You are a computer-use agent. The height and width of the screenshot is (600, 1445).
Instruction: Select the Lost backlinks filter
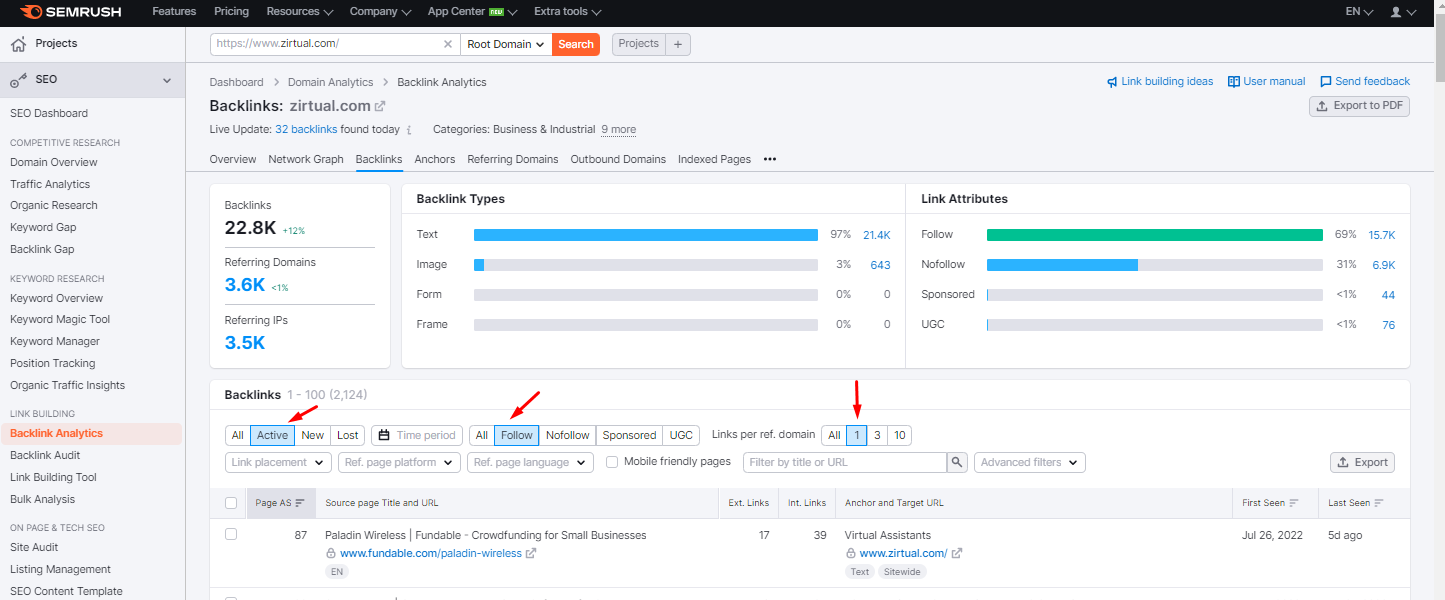(x=348, y=435)
